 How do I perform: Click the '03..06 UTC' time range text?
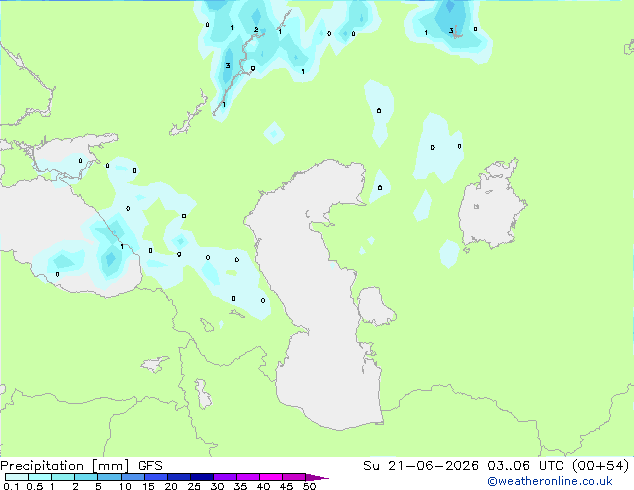point(524,466)
